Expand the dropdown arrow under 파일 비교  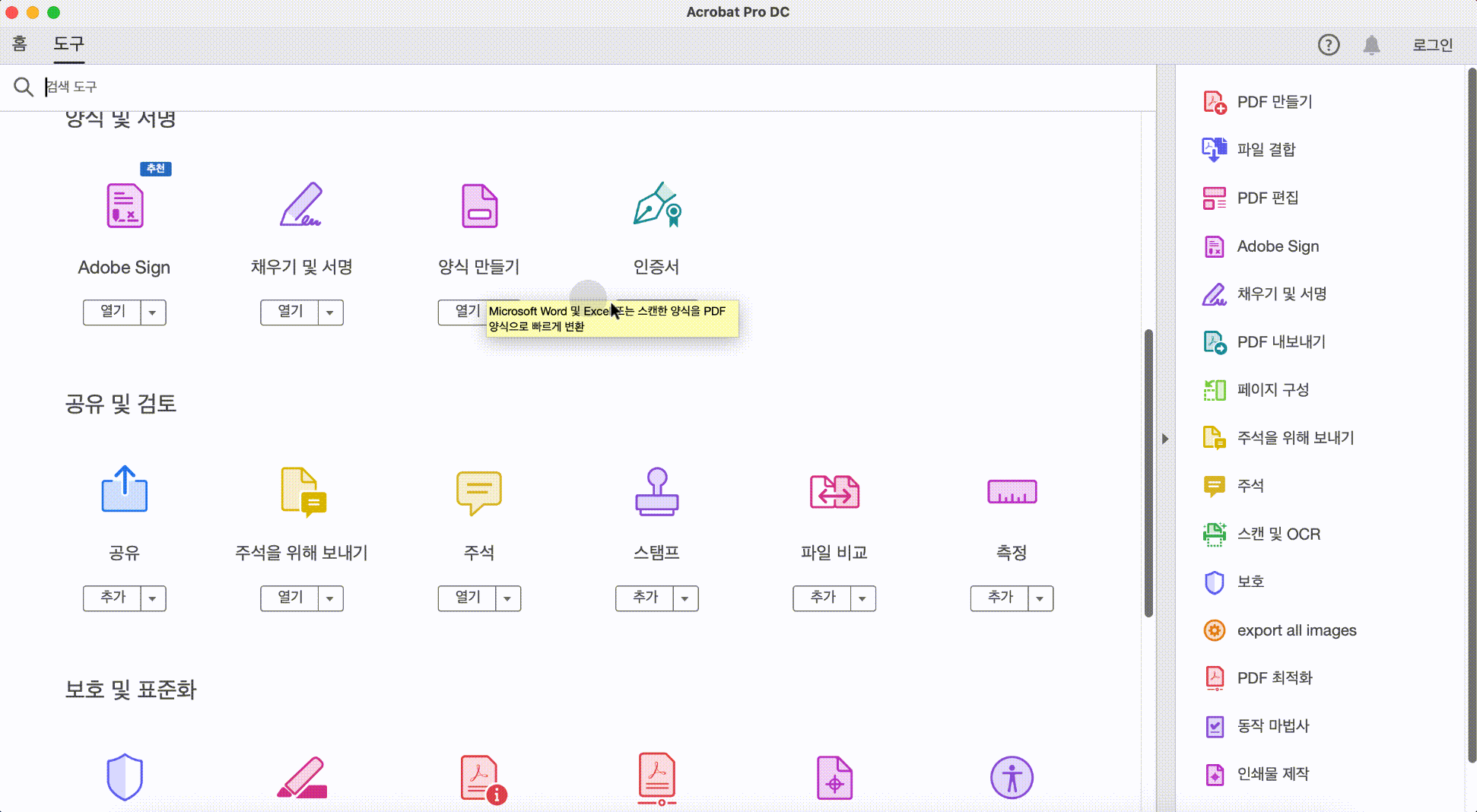click(862, 598)
